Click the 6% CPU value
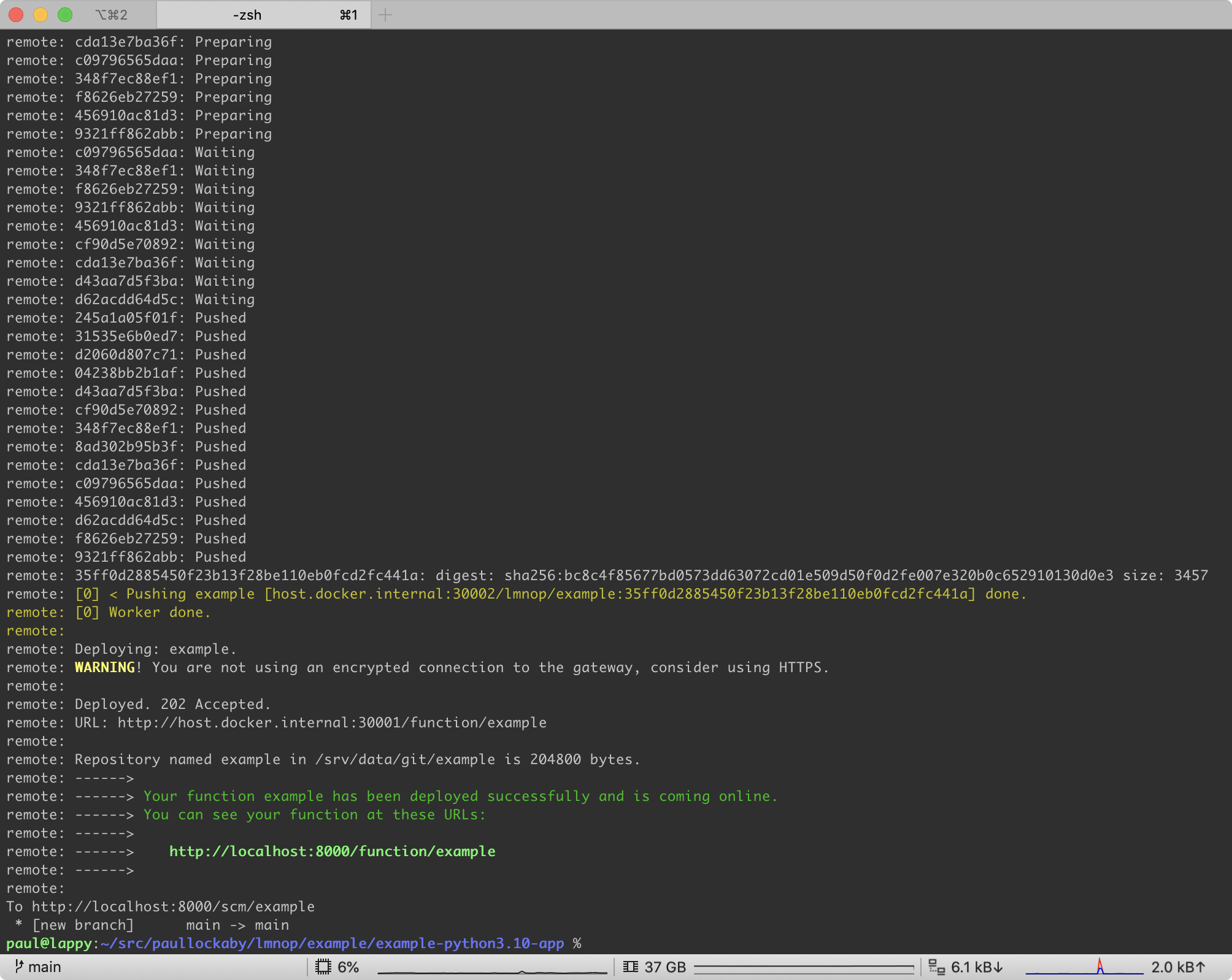Screen dimensions: 1232x980 click(x=348, y=967)
